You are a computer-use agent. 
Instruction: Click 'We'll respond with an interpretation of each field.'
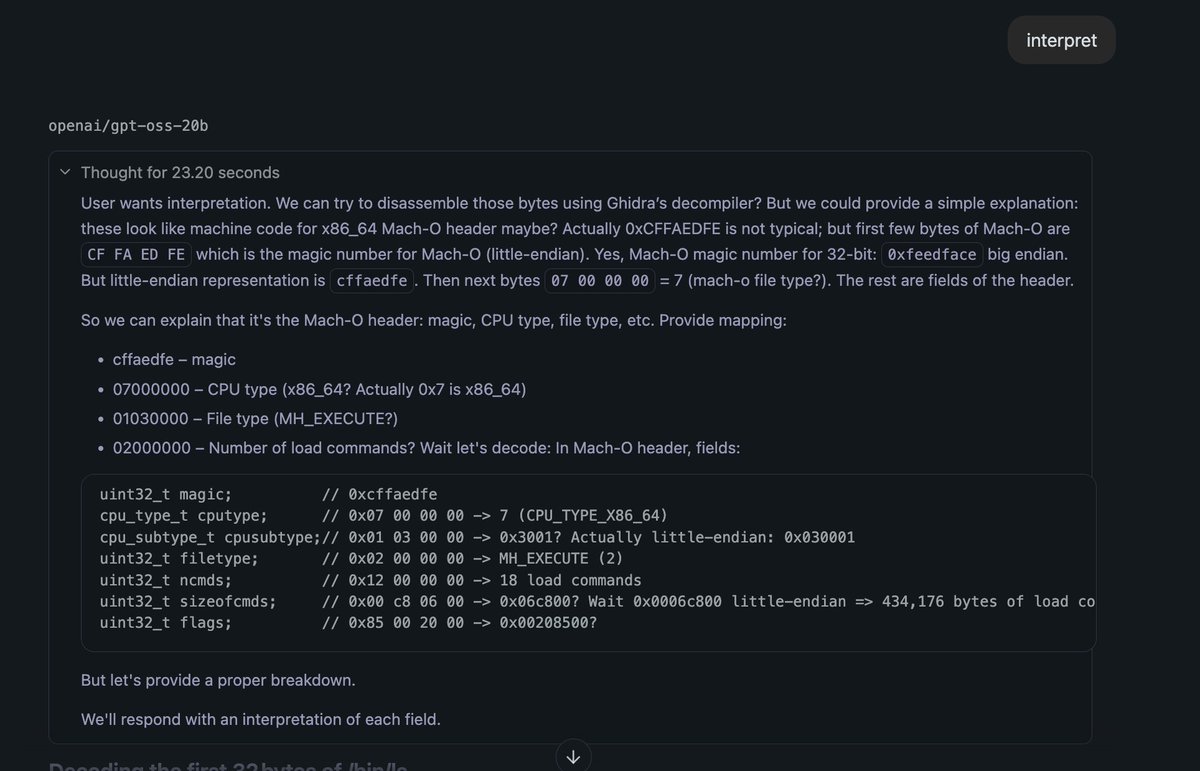261,719
